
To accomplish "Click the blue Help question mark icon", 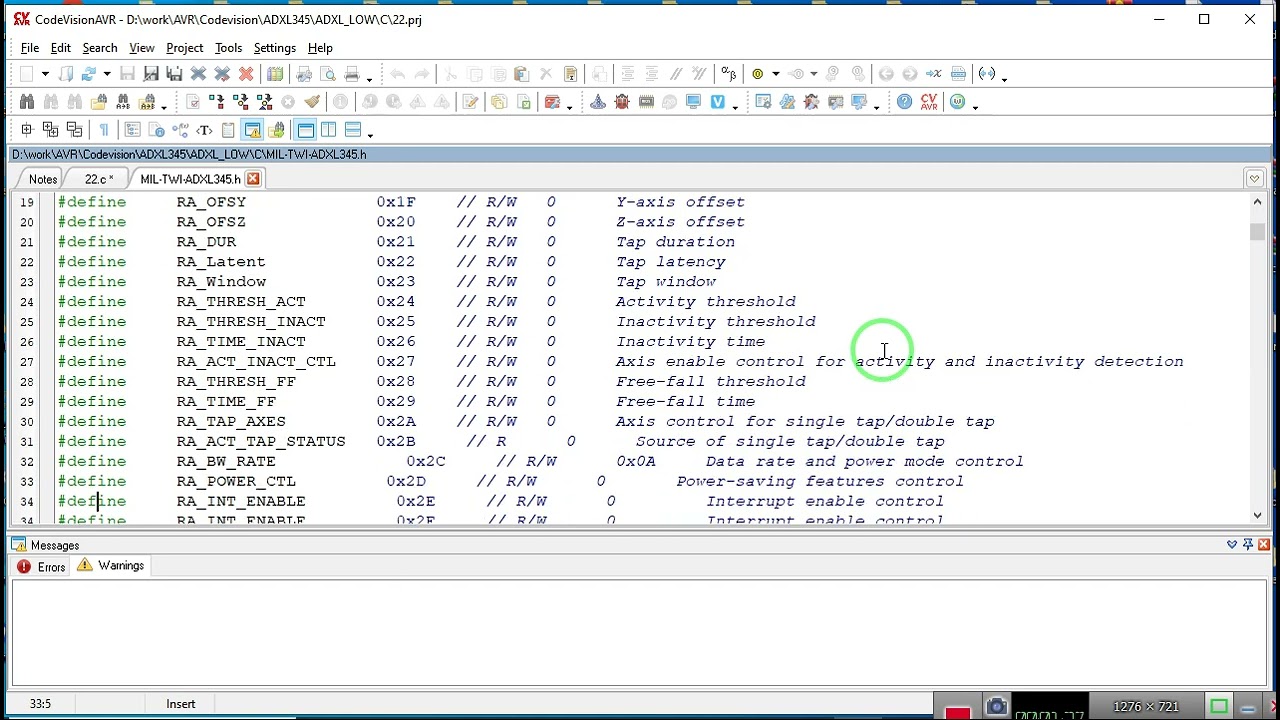I will (905, 102).
